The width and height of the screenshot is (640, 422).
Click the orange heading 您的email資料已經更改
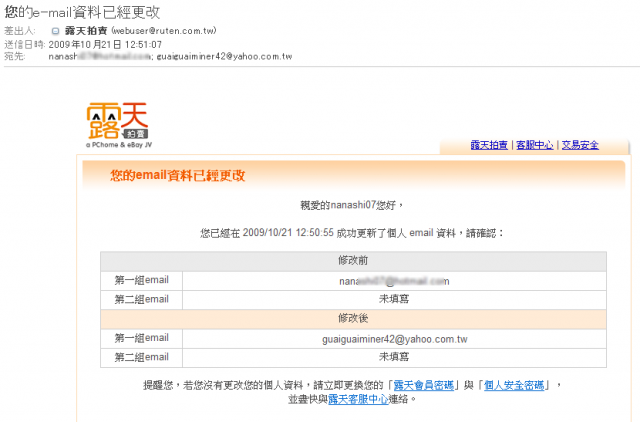pyautogui.click(x=178, y=175)
